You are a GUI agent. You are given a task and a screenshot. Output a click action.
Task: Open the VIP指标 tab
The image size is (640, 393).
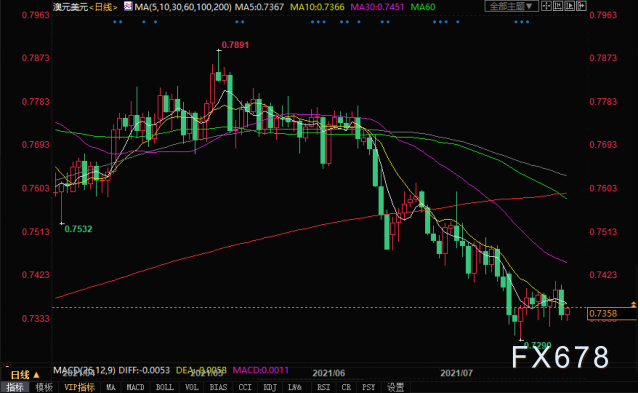(80, 387)
